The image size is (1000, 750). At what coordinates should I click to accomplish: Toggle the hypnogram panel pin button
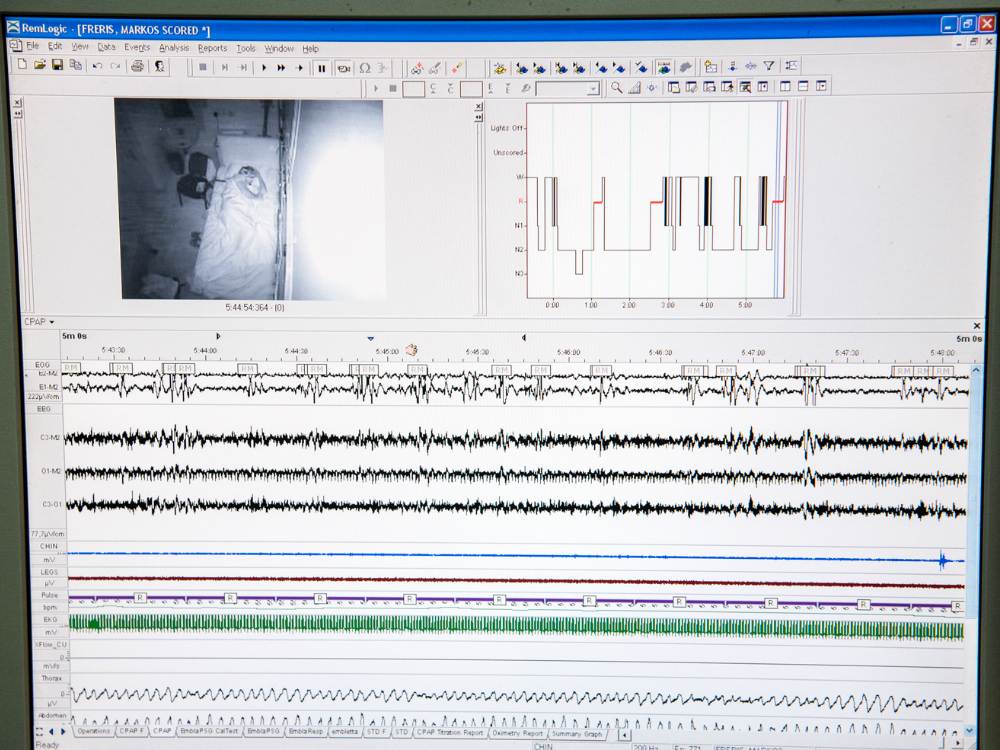479,117
